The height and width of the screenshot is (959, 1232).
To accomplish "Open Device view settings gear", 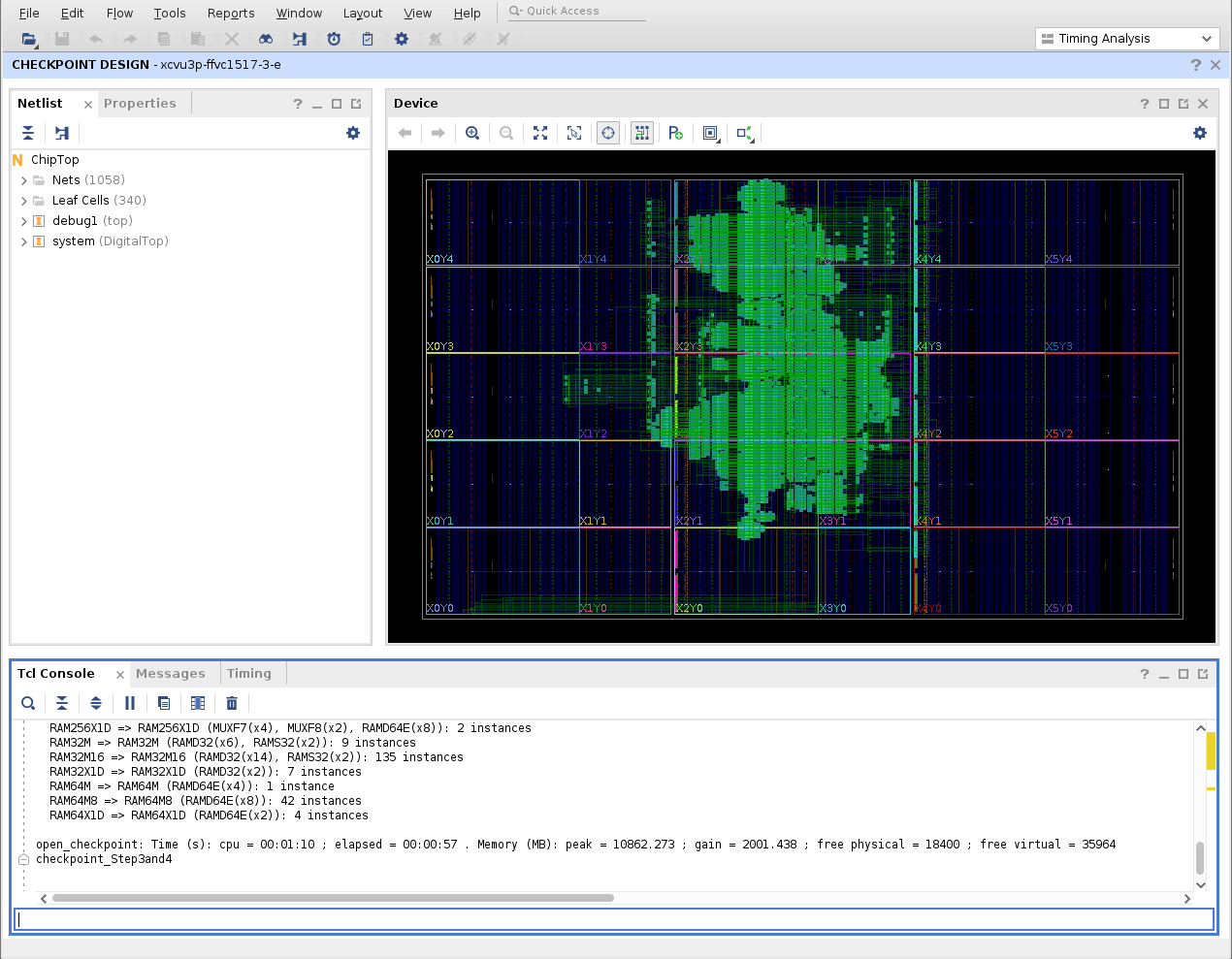I will click(1200, 133).
